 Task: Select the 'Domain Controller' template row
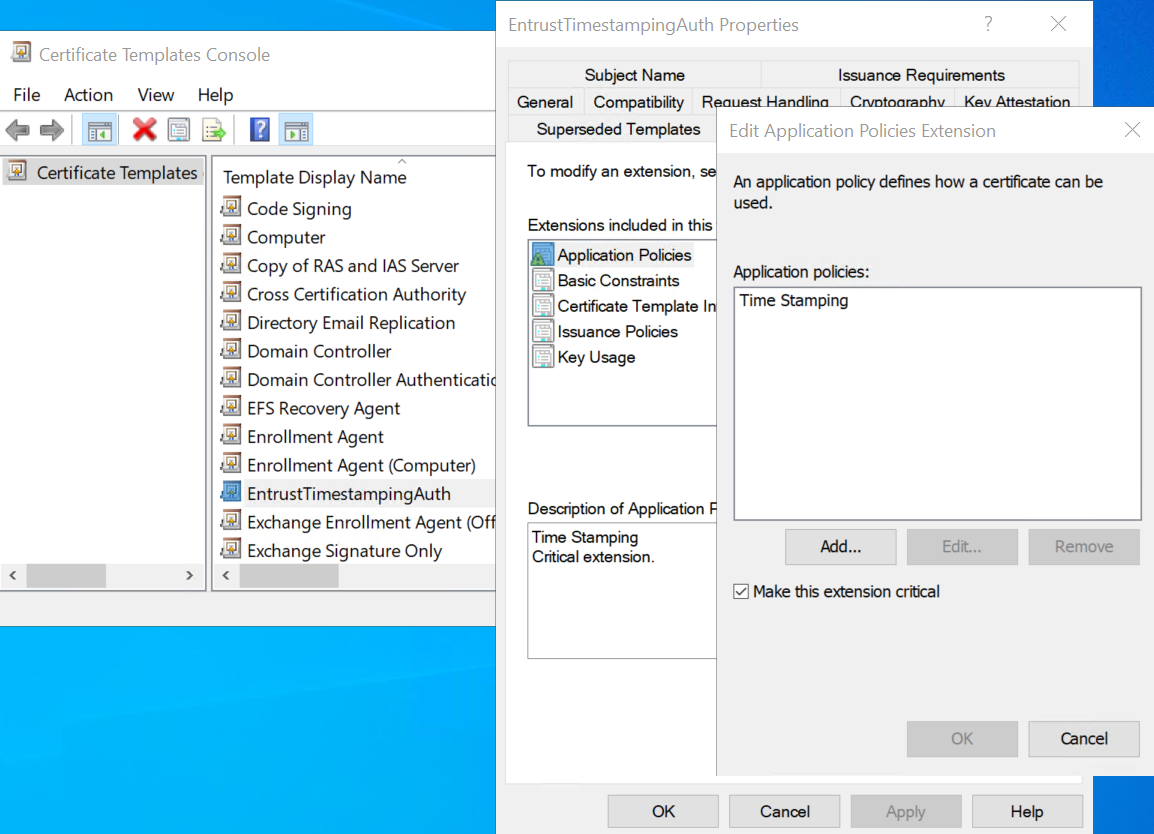319,351
